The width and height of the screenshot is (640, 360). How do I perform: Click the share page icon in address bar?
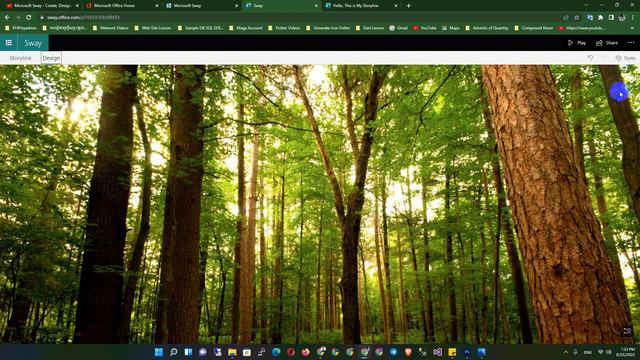566,18
